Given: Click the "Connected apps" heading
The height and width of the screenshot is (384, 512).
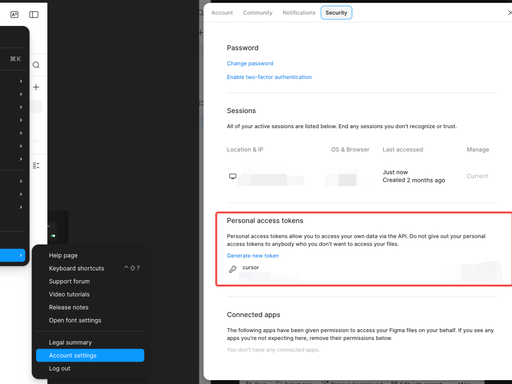Looking at the screenshot, I should 253,315.
